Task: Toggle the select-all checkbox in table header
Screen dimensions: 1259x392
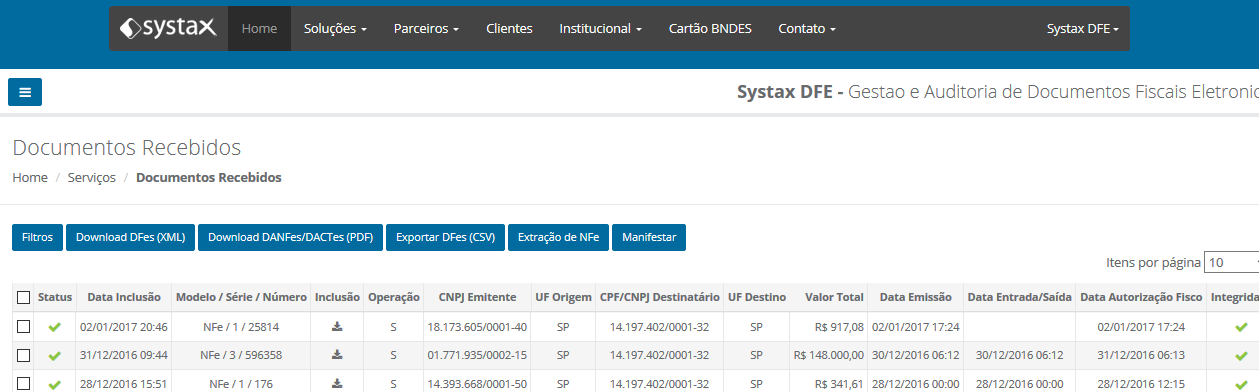Action: [x=23, y=297]
